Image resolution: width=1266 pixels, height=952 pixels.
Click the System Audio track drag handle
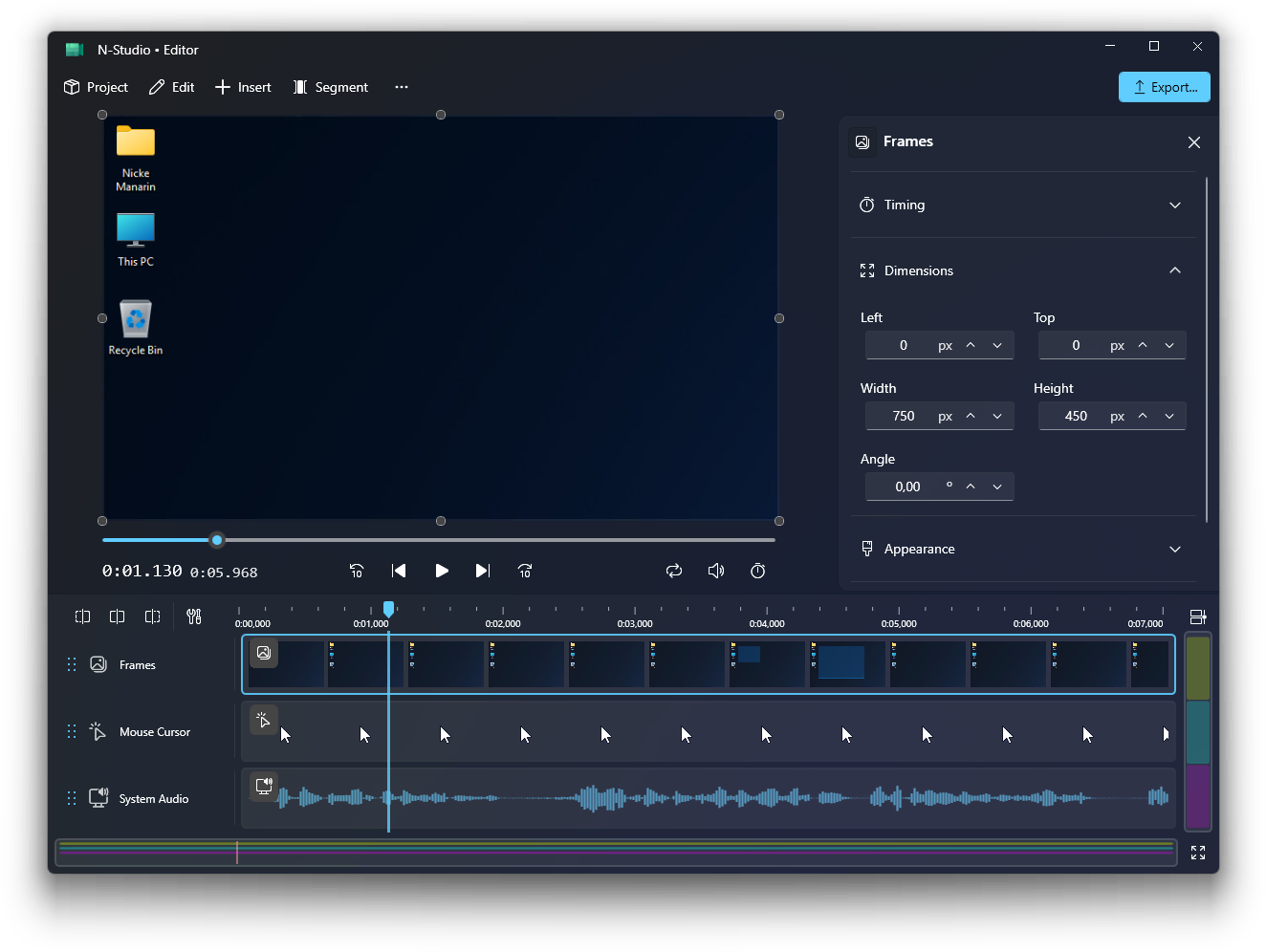tap(72, 798)
